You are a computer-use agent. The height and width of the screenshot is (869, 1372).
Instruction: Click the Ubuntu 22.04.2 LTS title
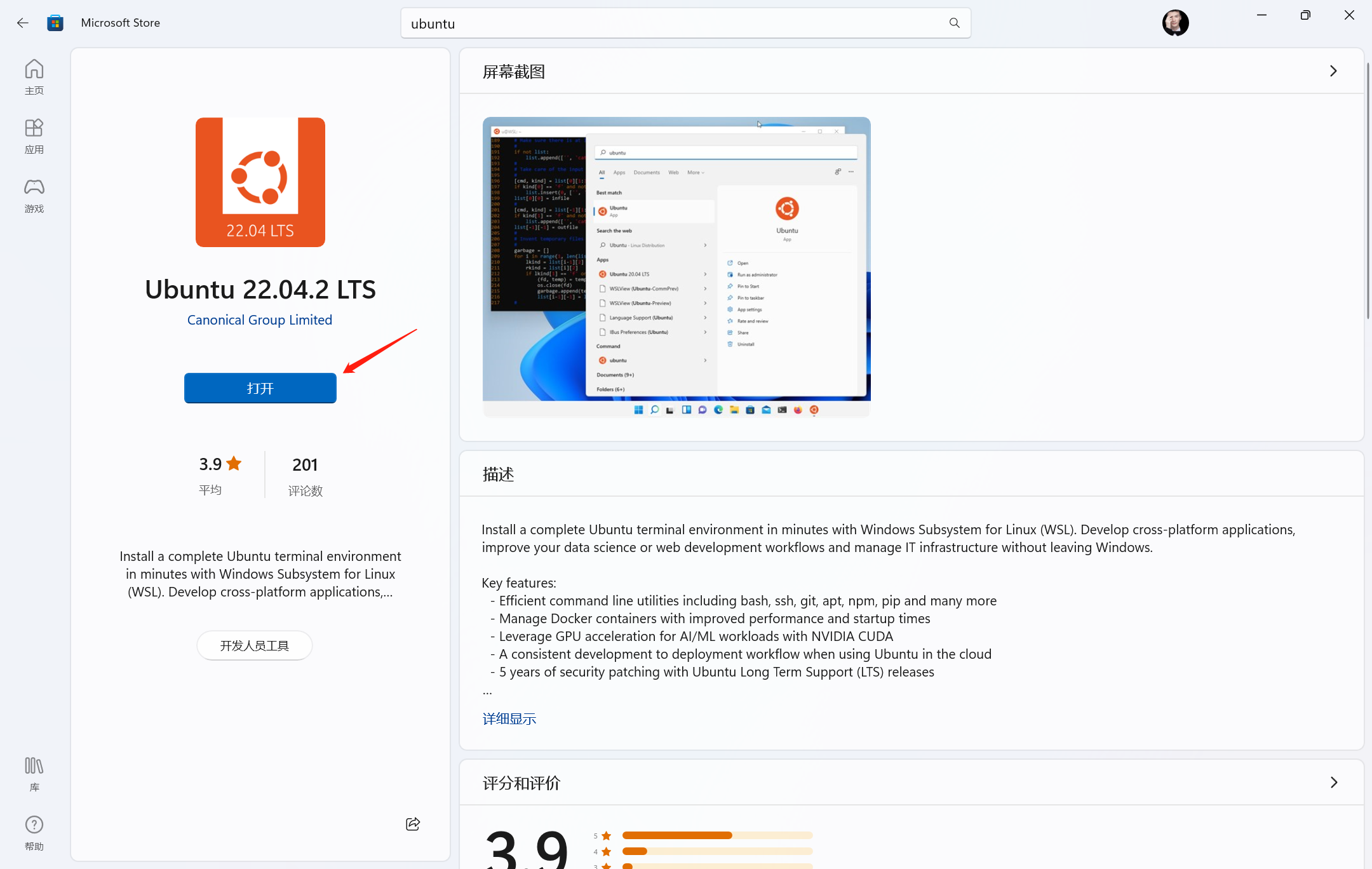(x=260, y=290)
